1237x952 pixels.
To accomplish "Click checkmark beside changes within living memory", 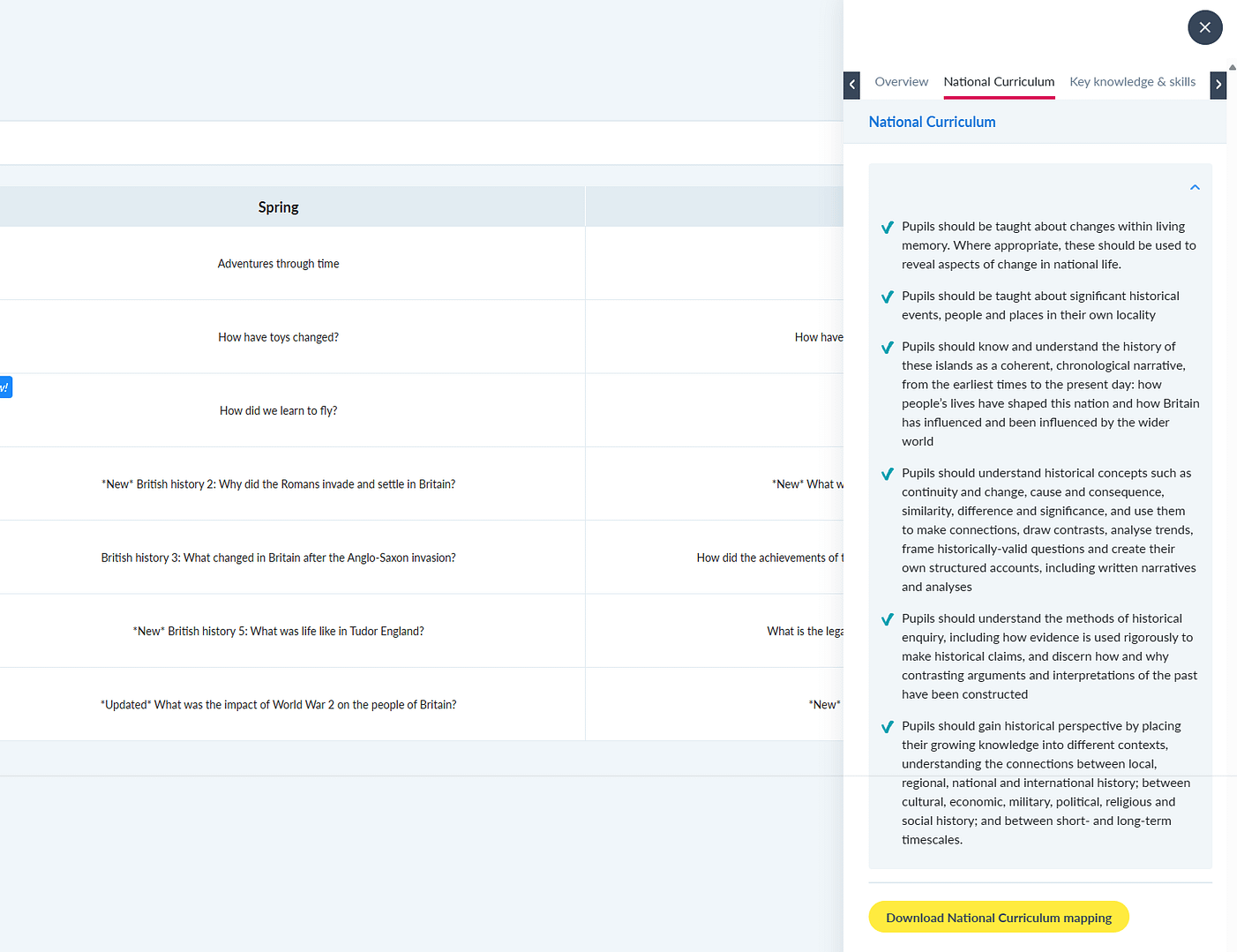I will tap(887, 228).
